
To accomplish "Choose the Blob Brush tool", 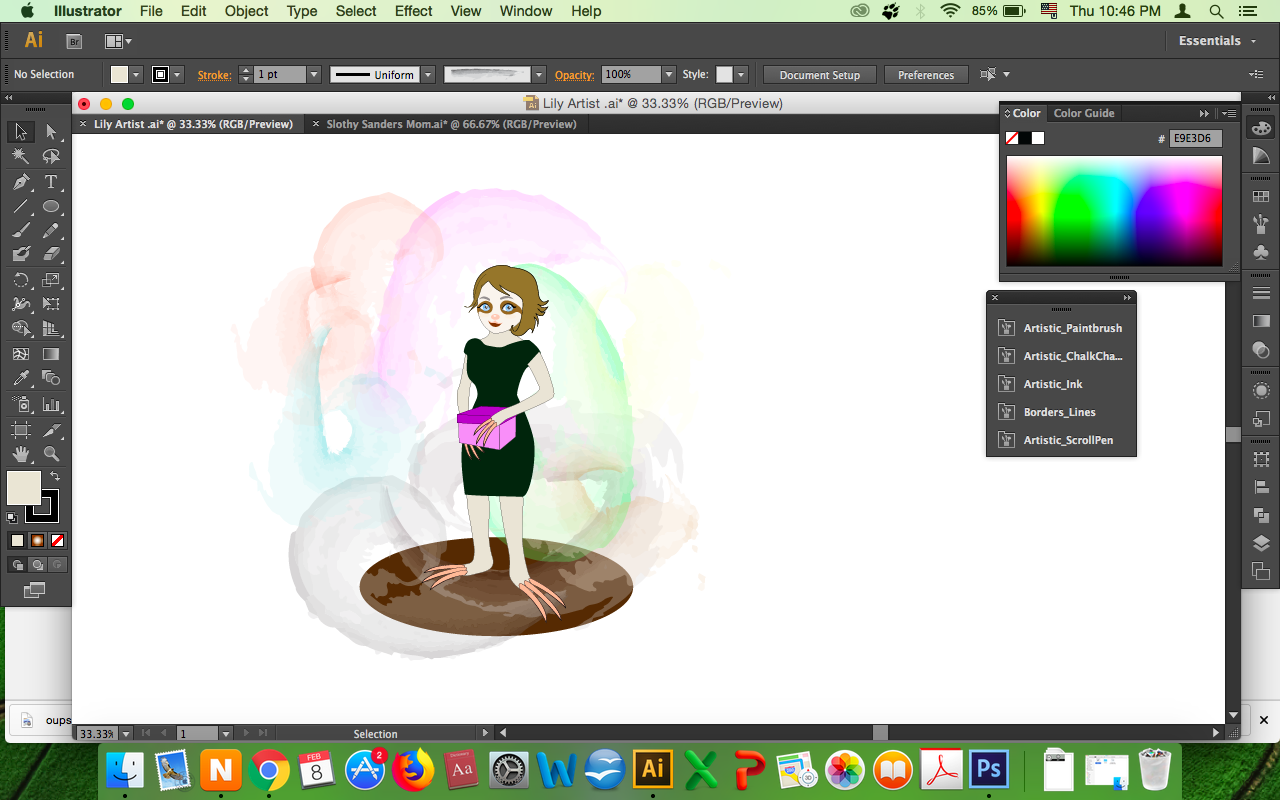I will [x=20, y=255].
